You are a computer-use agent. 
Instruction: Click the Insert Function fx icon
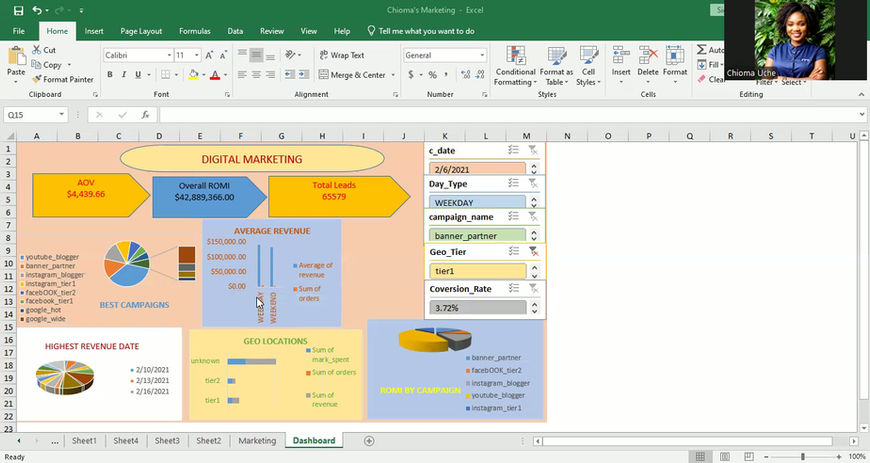click(x=145, y=115)
